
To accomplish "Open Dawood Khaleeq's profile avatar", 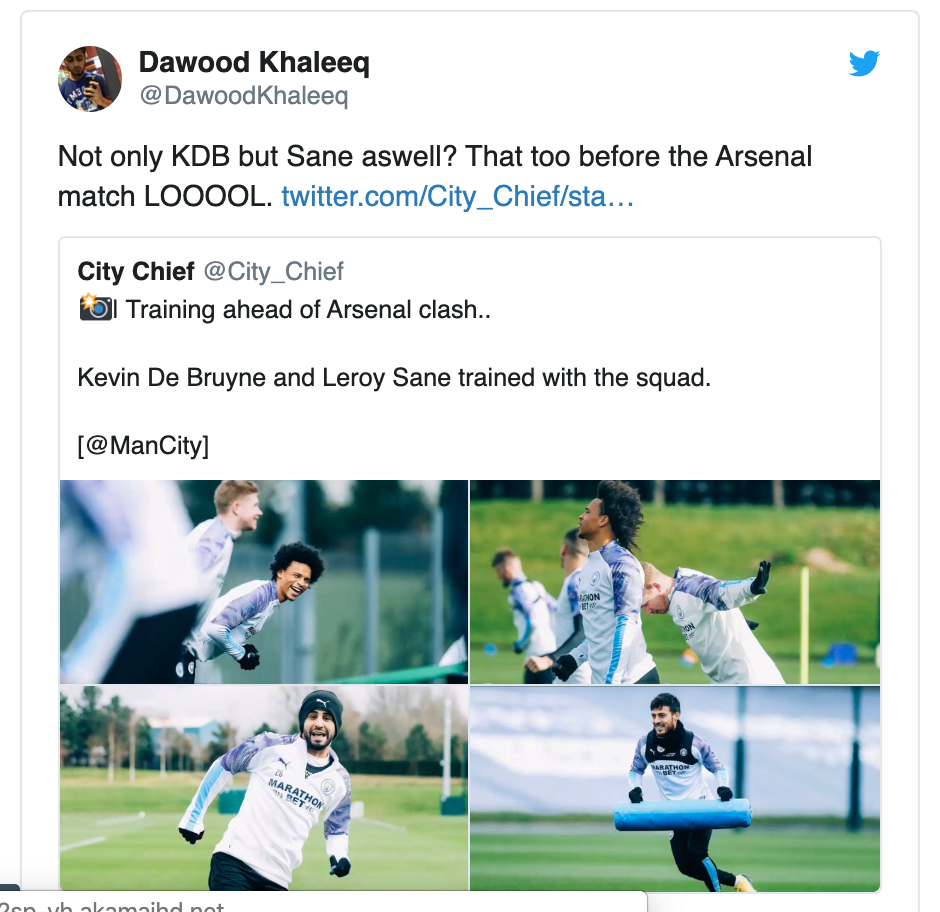I will pyautogui.click(x=89, y=78).
